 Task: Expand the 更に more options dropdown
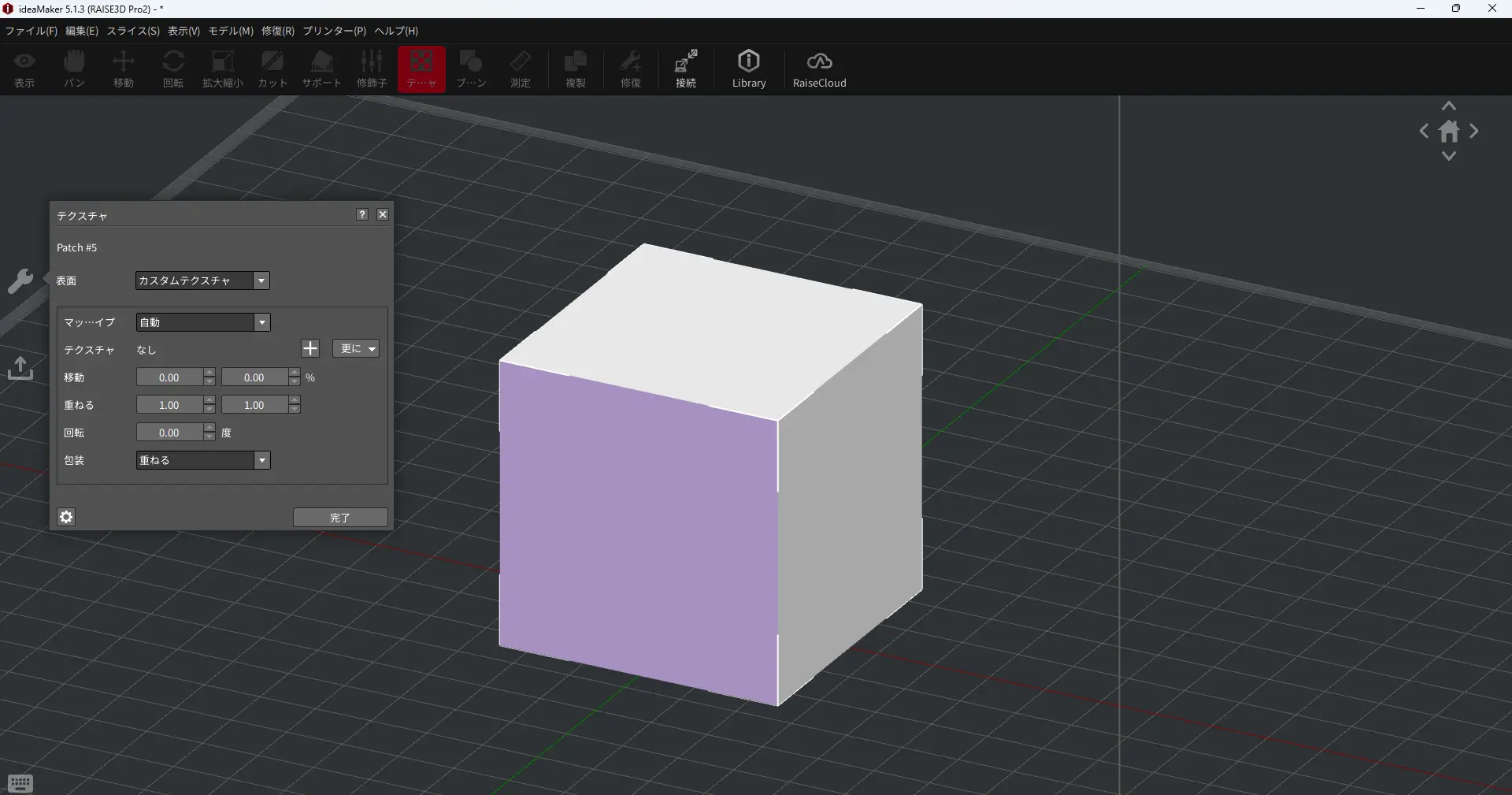[x=356, y=349]
